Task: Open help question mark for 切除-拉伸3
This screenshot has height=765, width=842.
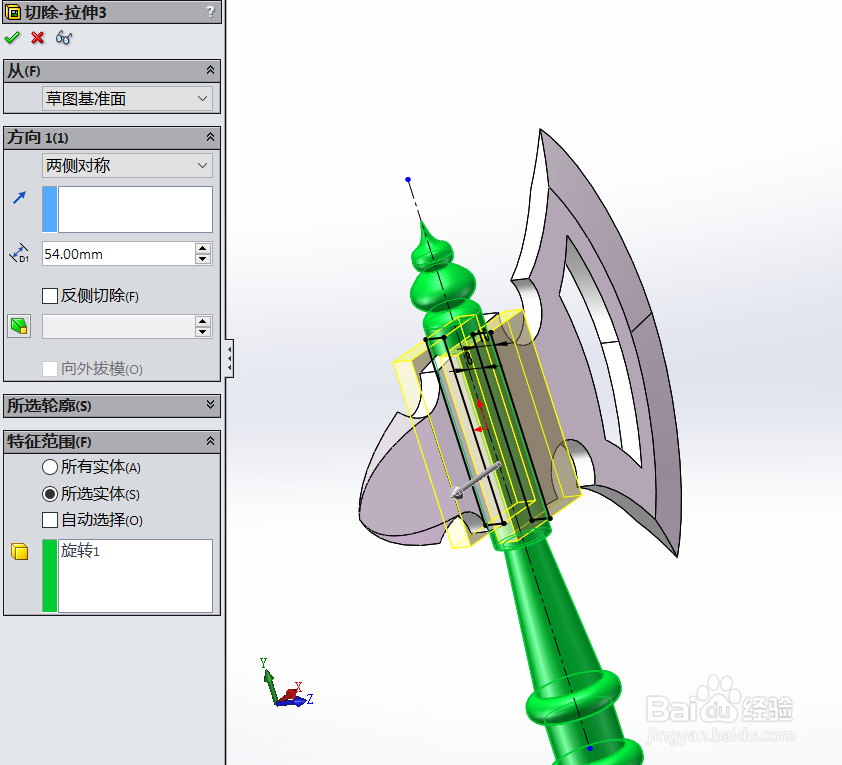Action: pyautogui.click(x=210, y=11)
